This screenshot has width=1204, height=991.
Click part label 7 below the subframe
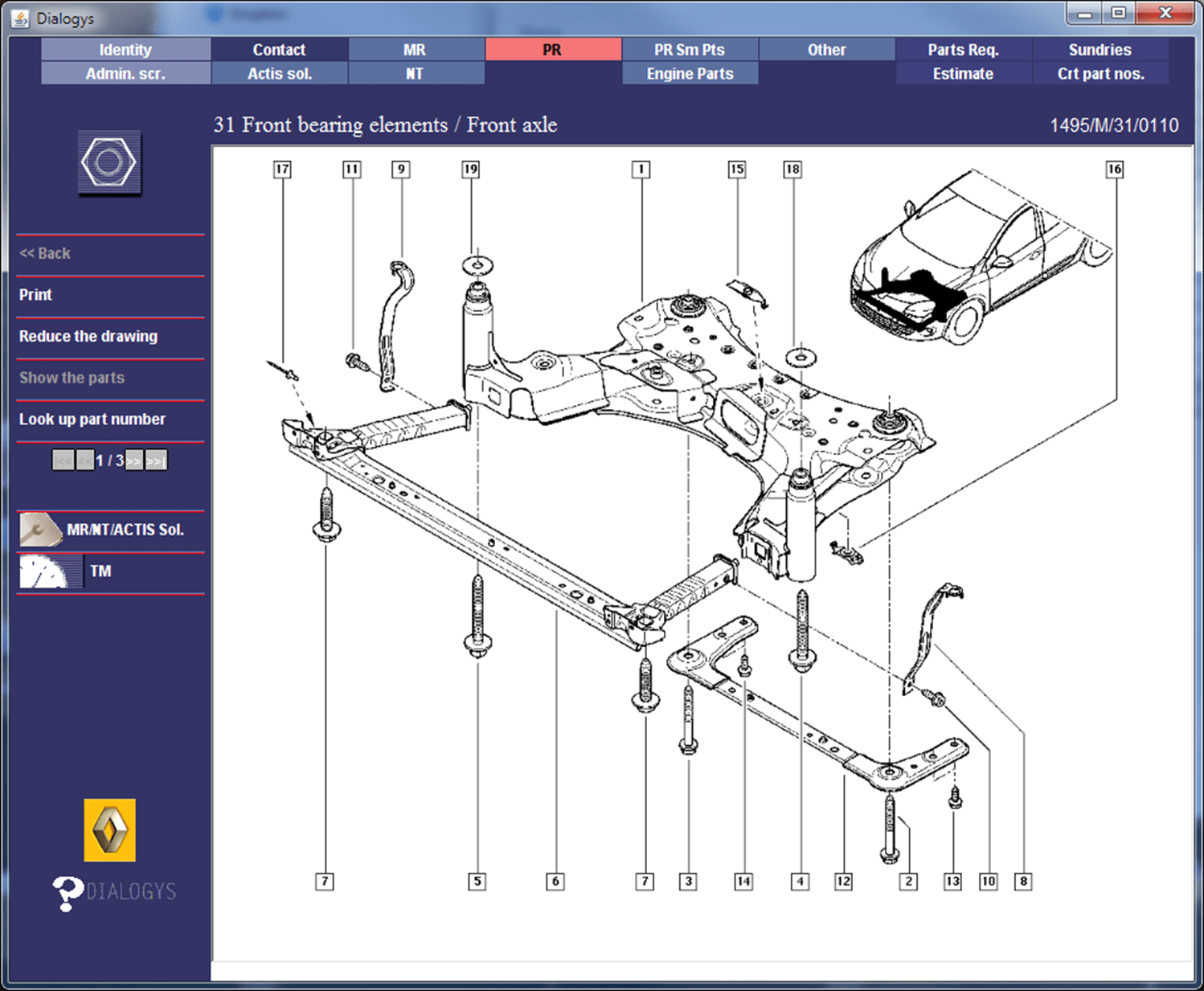point(325,881)
